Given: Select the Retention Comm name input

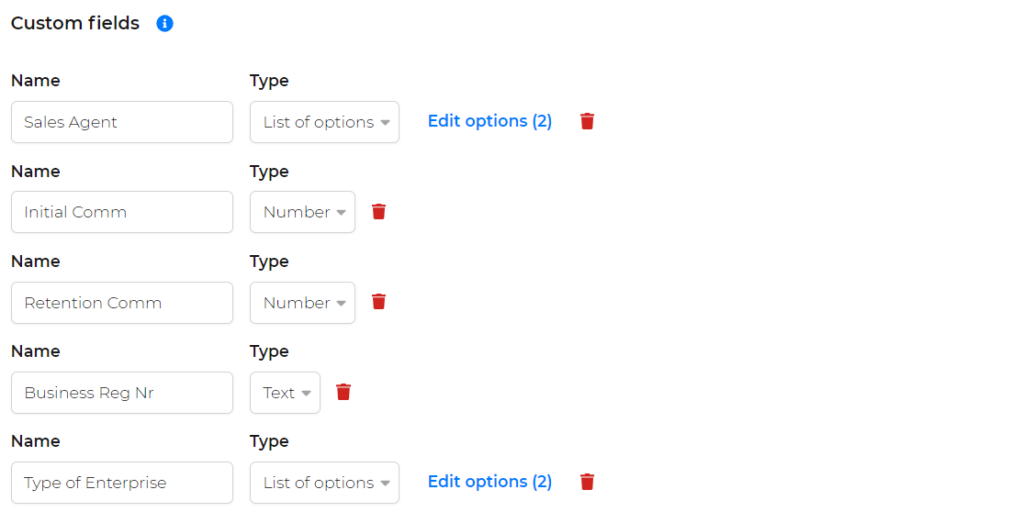Looking at the screenshot, I should [122, 303].
